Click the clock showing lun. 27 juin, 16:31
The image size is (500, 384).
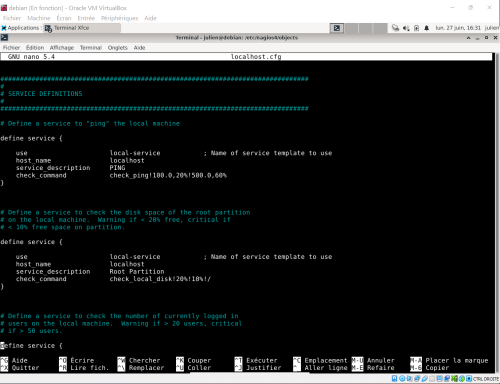(x=458, y=28)
